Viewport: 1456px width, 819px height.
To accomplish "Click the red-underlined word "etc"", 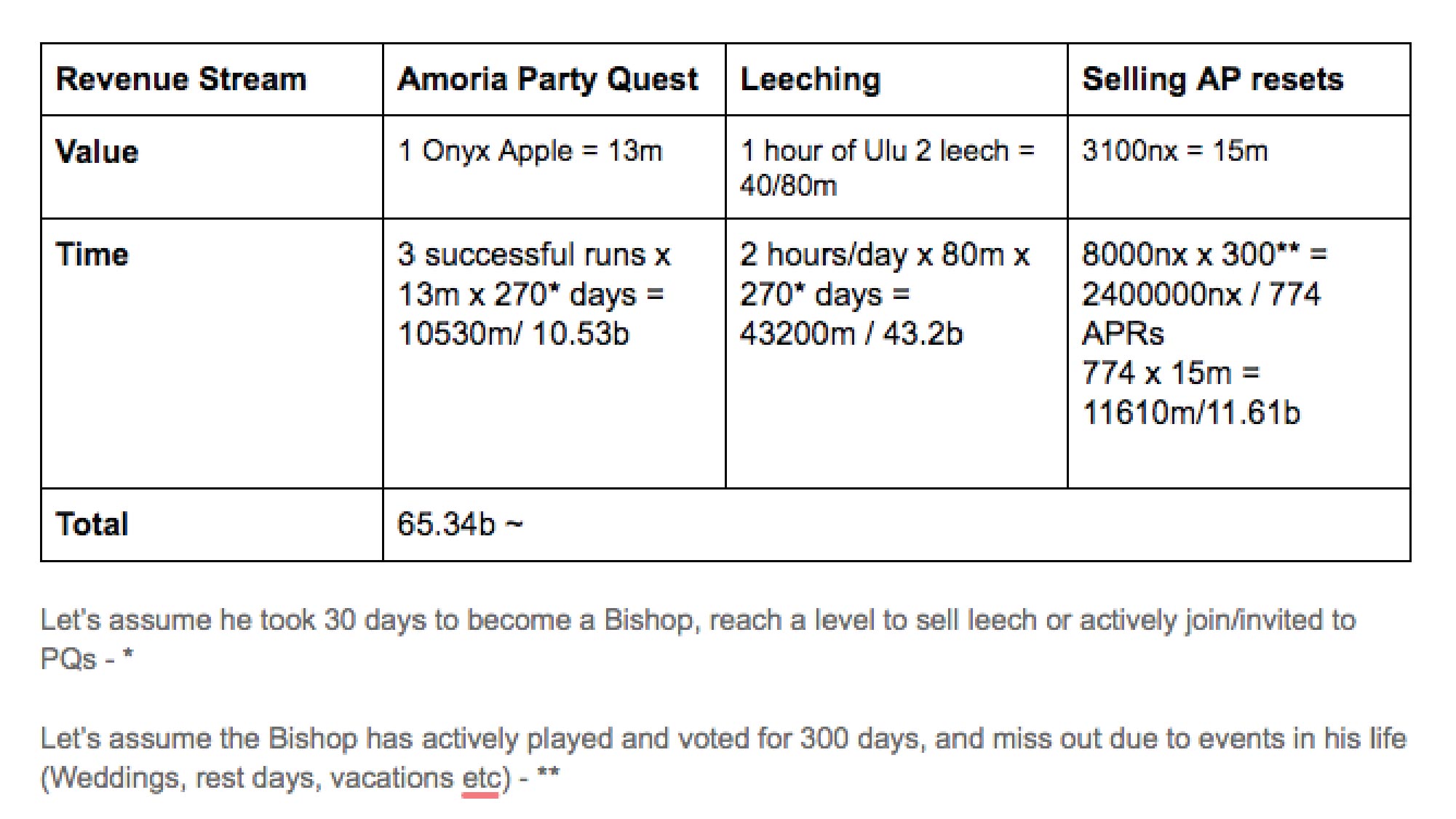I will pyautogui.click(x=480, y=778).
